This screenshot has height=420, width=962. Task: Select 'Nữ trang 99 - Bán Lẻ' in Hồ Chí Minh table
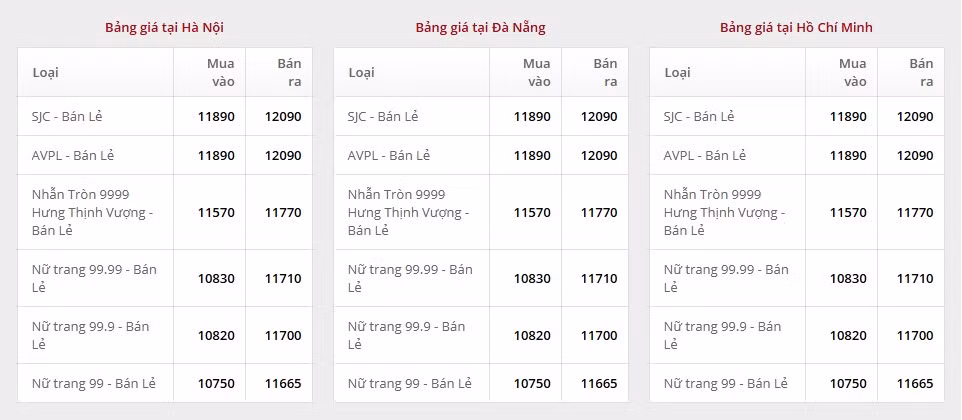(726, 384)
